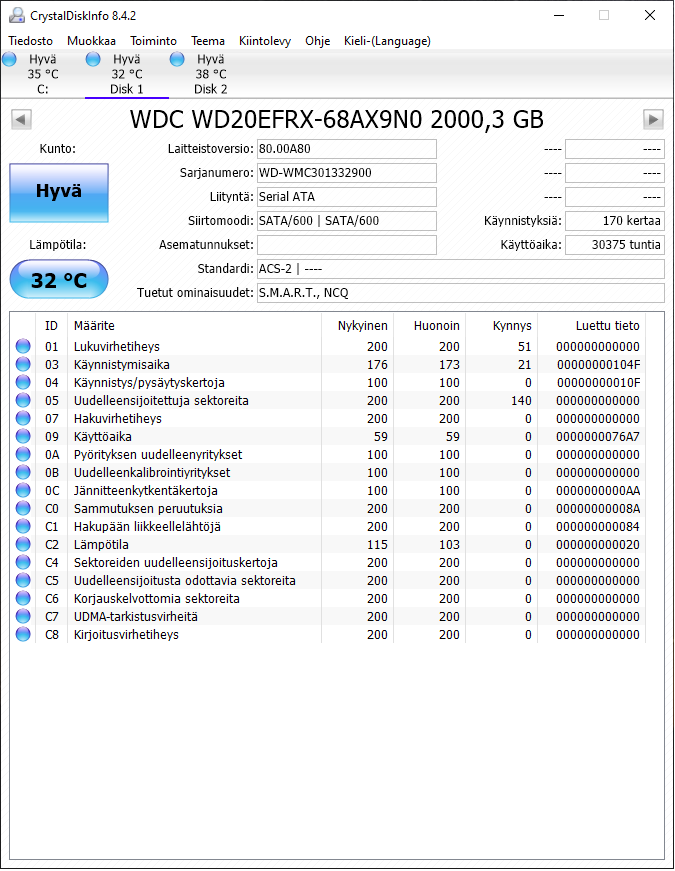Click the CrystalDiskInfo title bar icon
This screenshot has width=675, height=871.
point(17,15)
